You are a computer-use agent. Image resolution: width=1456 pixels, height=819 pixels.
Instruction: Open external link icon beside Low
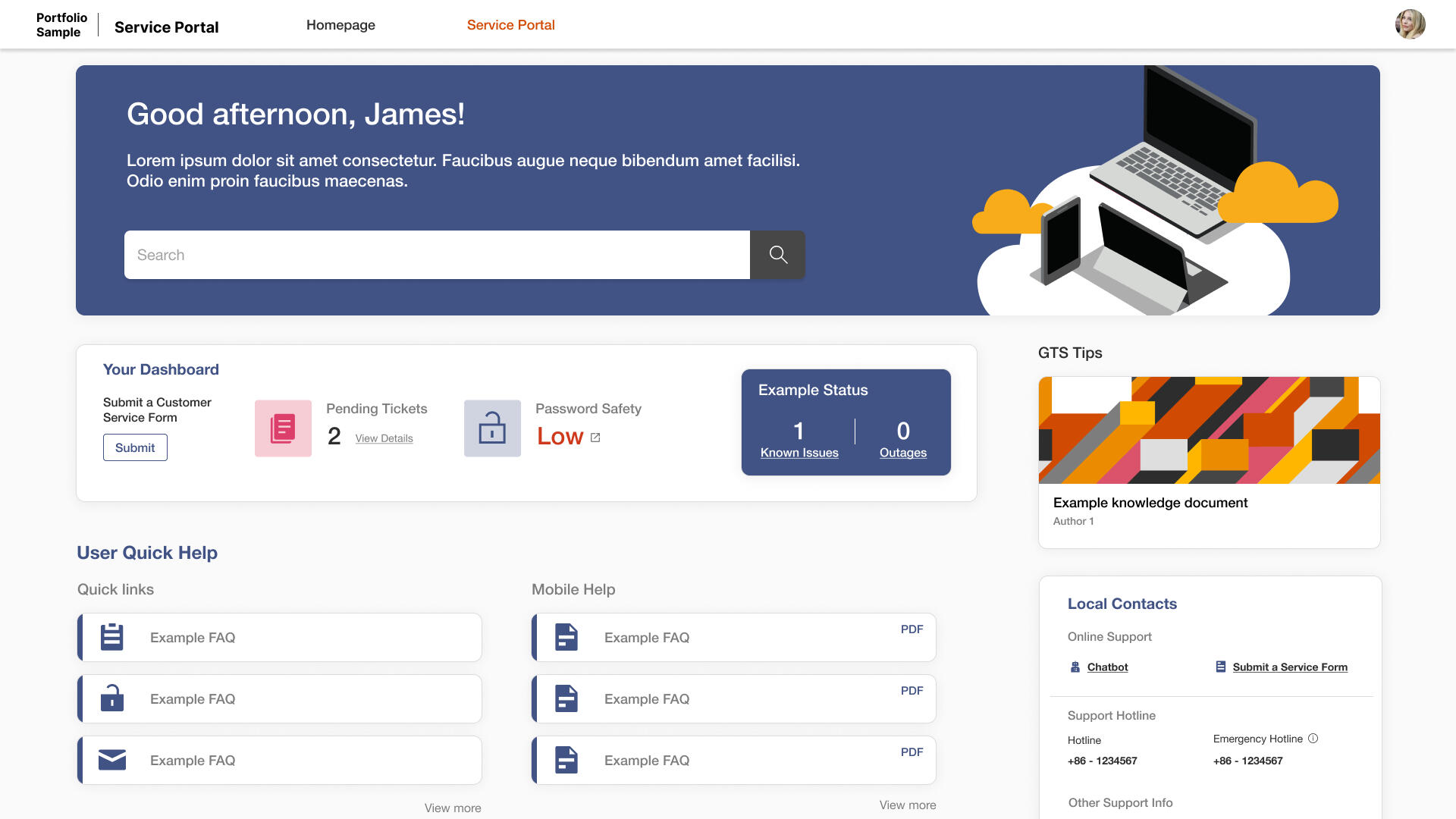(x=595, y=438)
